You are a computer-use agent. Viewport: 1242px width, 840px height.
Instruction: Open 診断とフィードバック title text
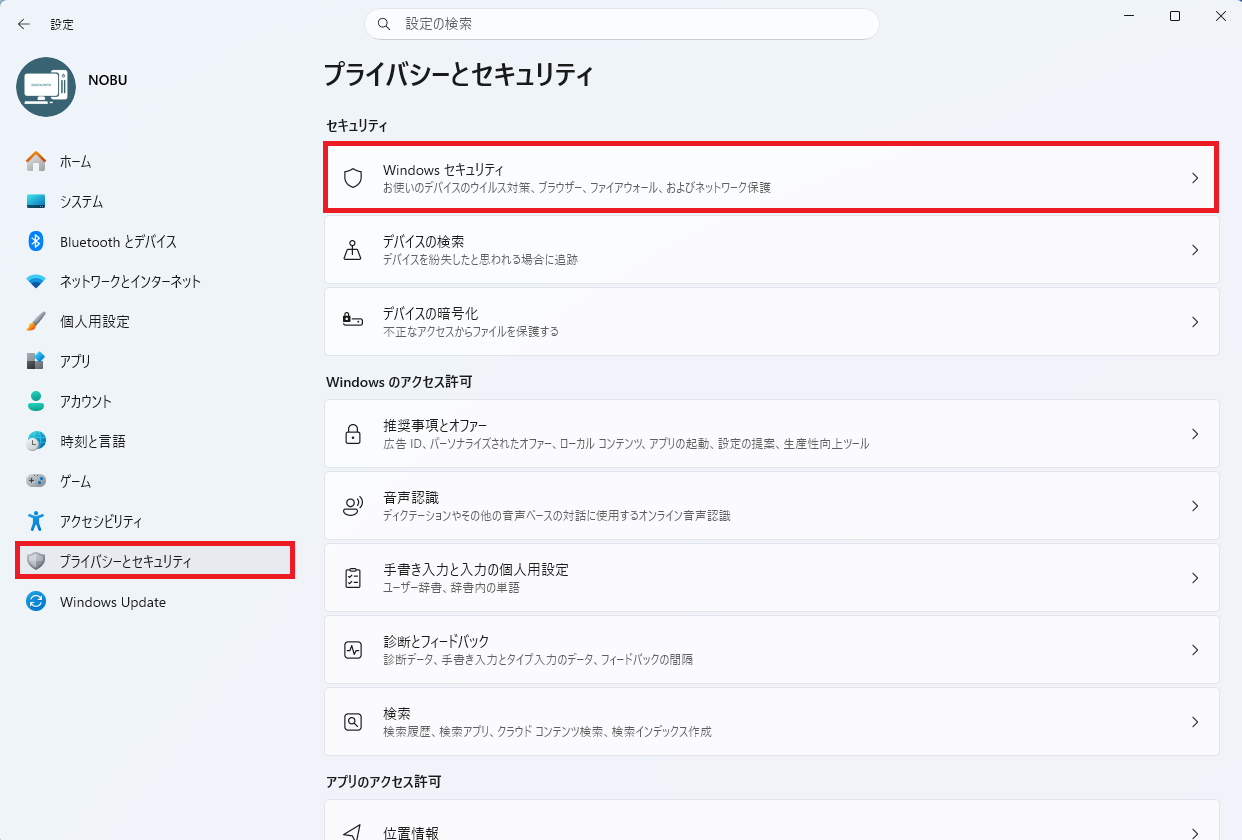[436, 642]
